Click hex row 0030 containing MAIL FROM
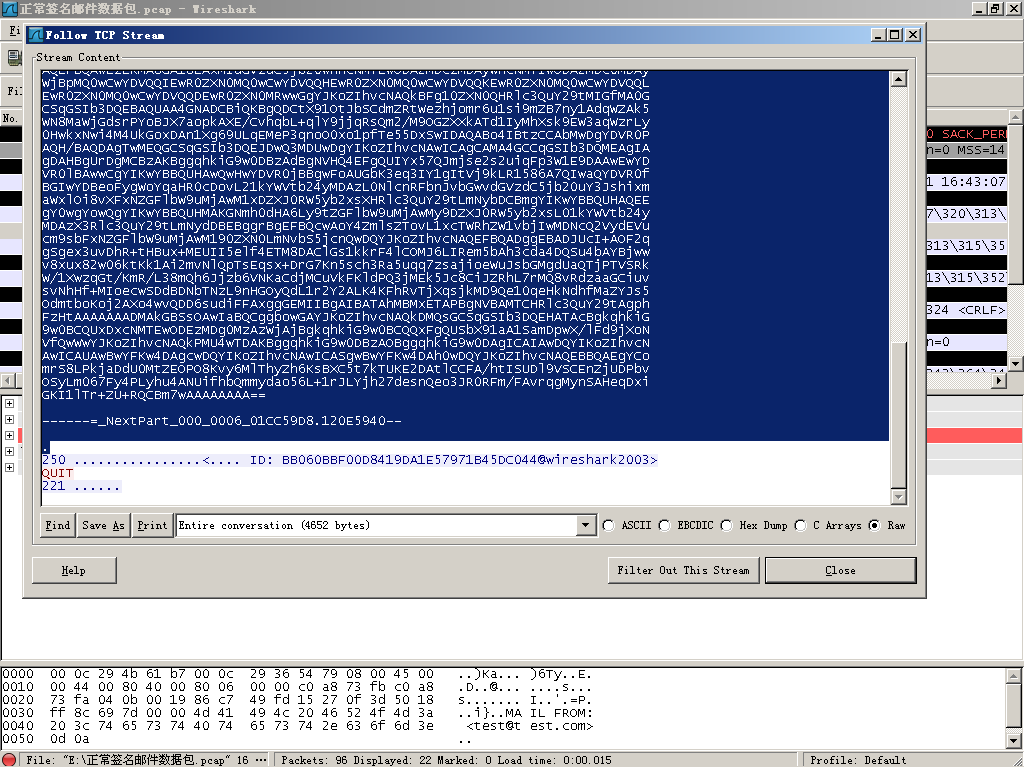Viewport: 1024px width, 768px height. [297, 712]
